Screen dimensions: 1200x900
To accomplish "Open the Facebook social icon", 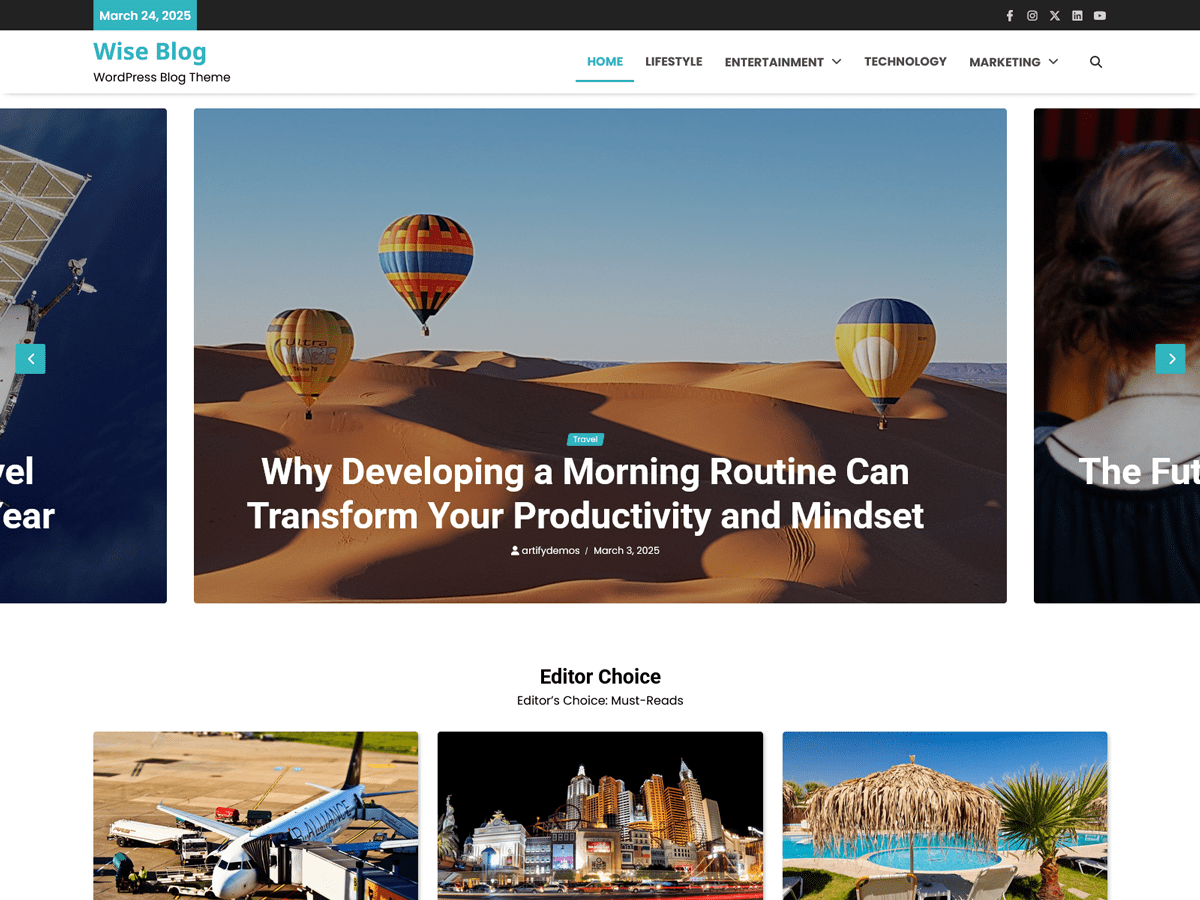I will click(1009, 15).
